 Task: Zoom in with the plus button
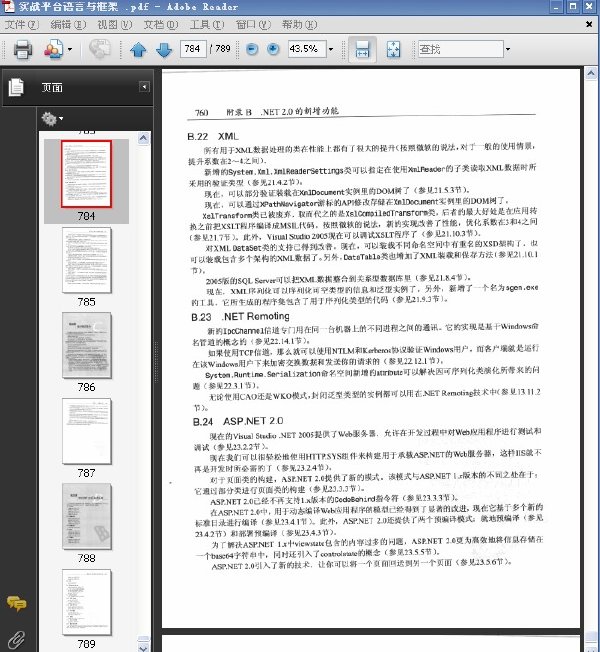click(x=273, y=49)
